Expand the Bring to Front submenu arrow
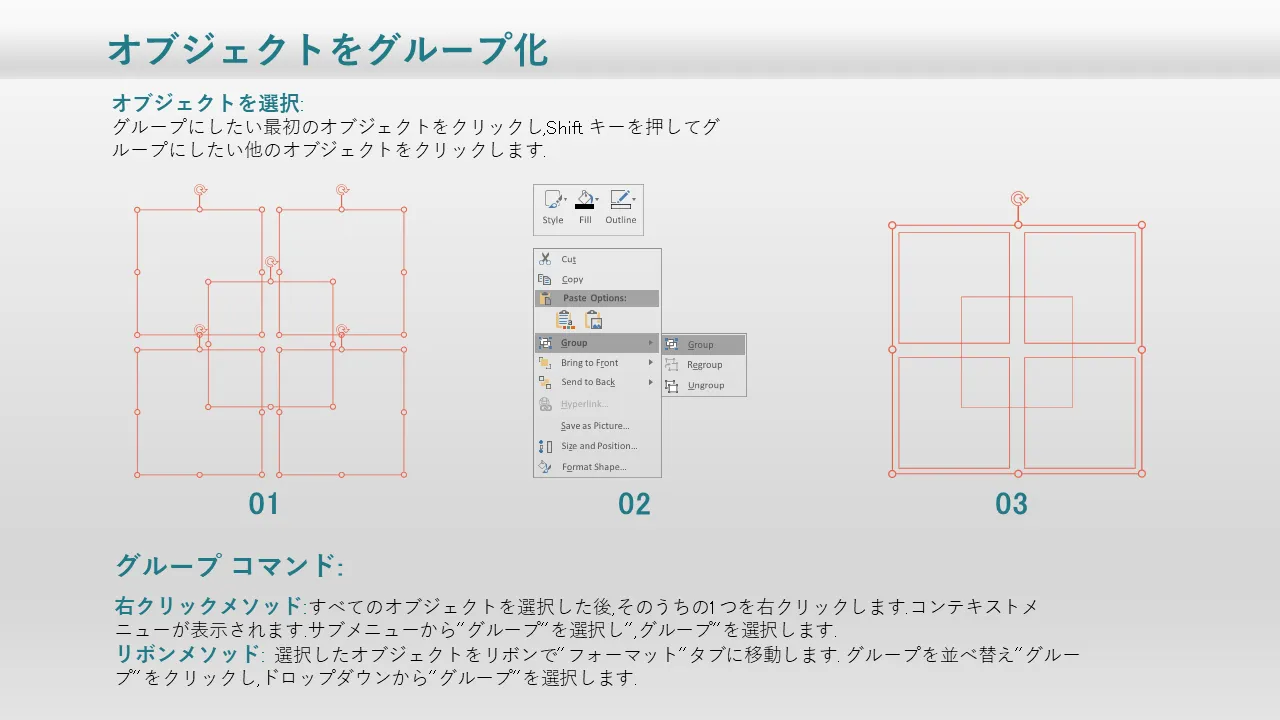The image size is (1280, 720). coord(650,363)
